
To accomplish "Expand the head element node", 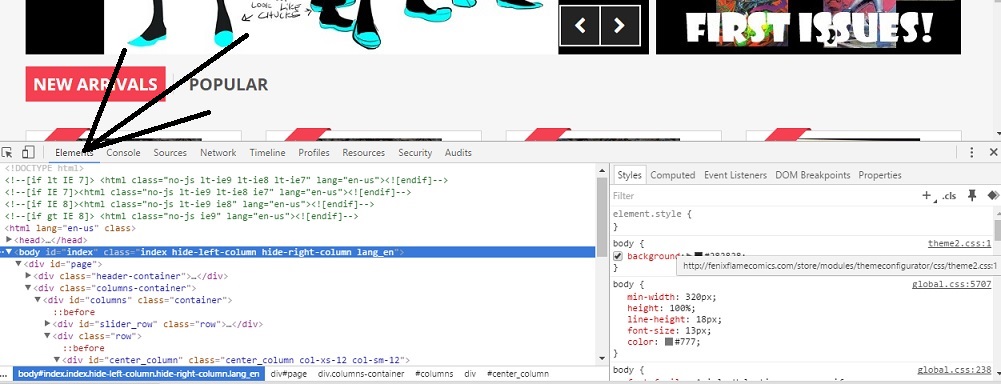I will (9, 239).
